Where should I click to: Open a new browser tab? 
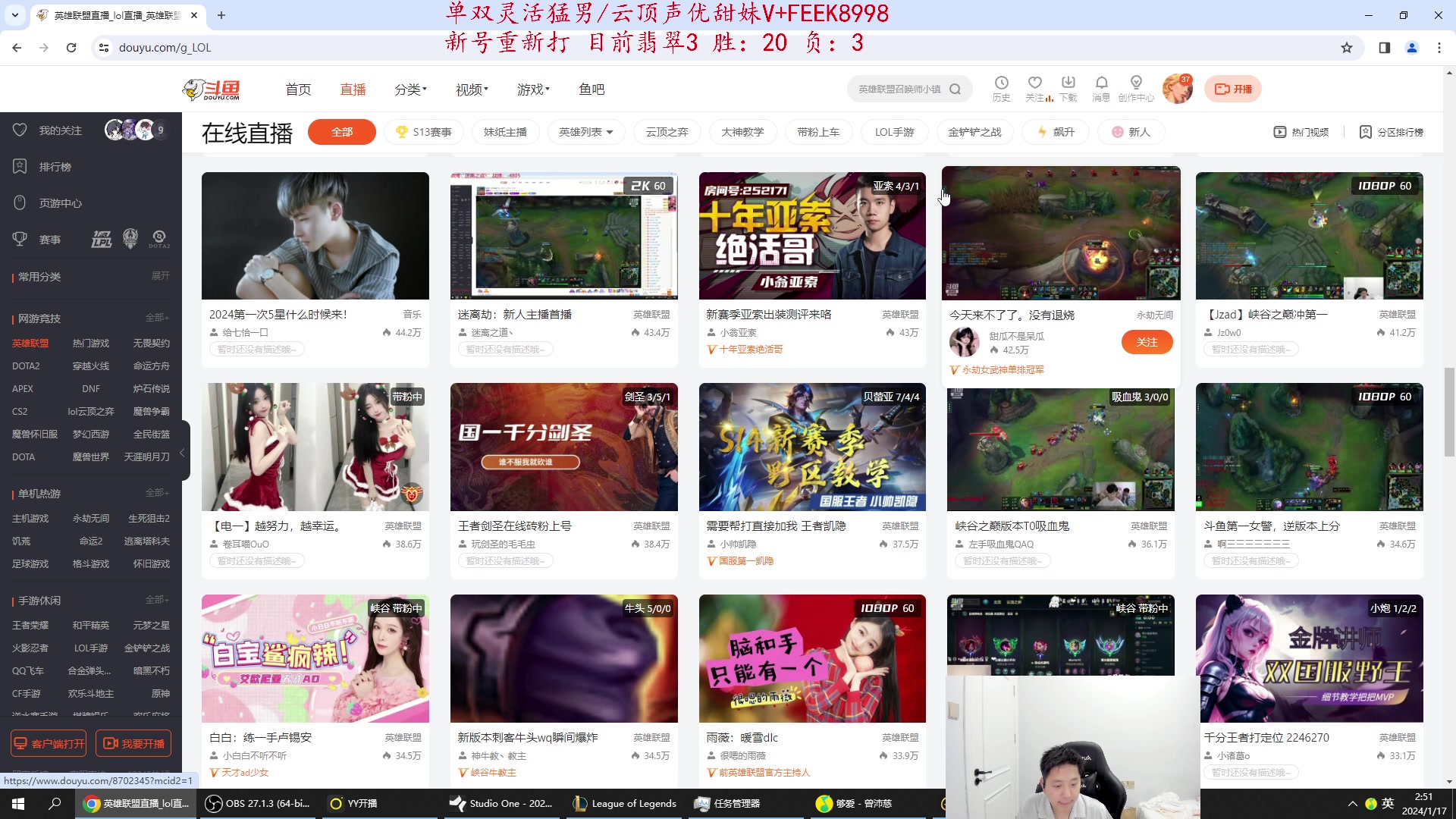click(x=221, y=15)
